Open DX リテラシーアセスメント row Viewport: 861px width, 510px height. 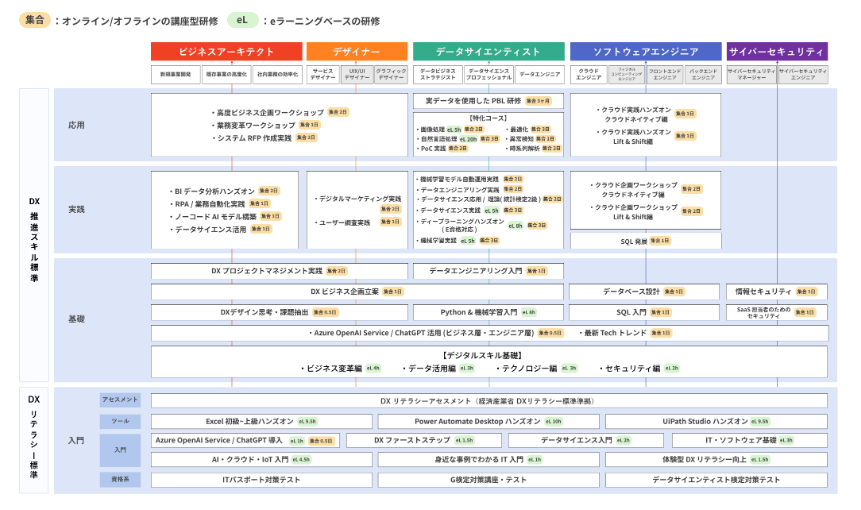[488, 400]
